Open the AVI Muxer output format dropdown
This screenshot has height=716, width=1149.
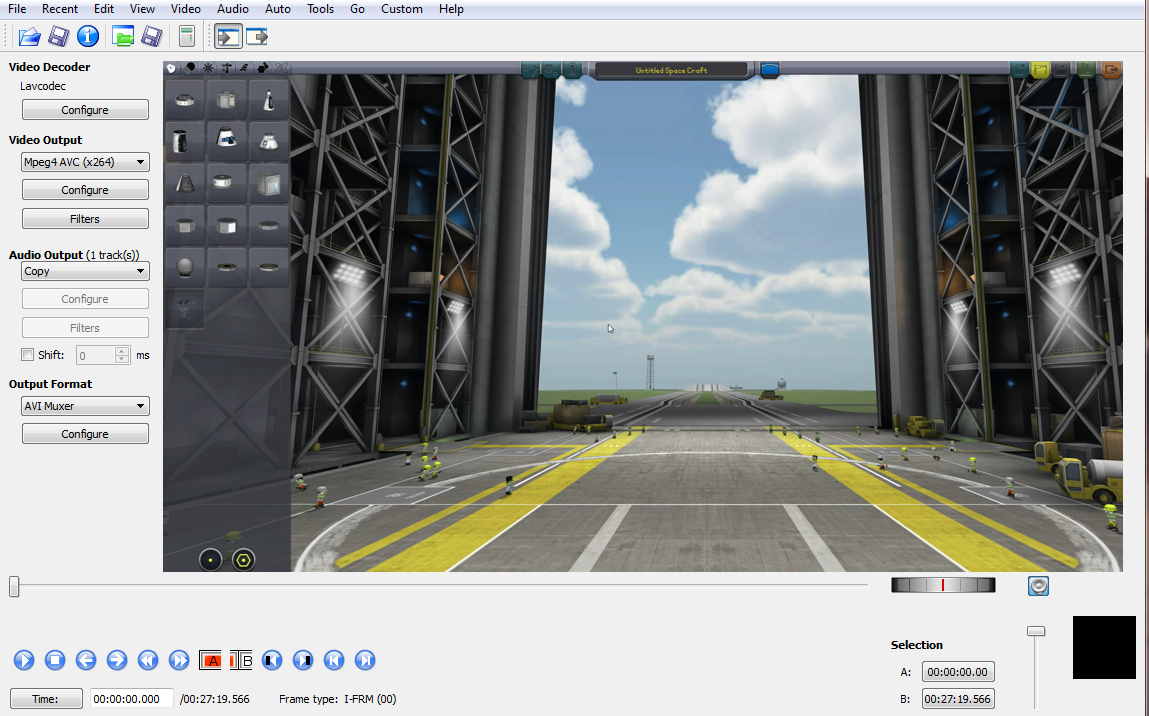click(x=85, y=406)
